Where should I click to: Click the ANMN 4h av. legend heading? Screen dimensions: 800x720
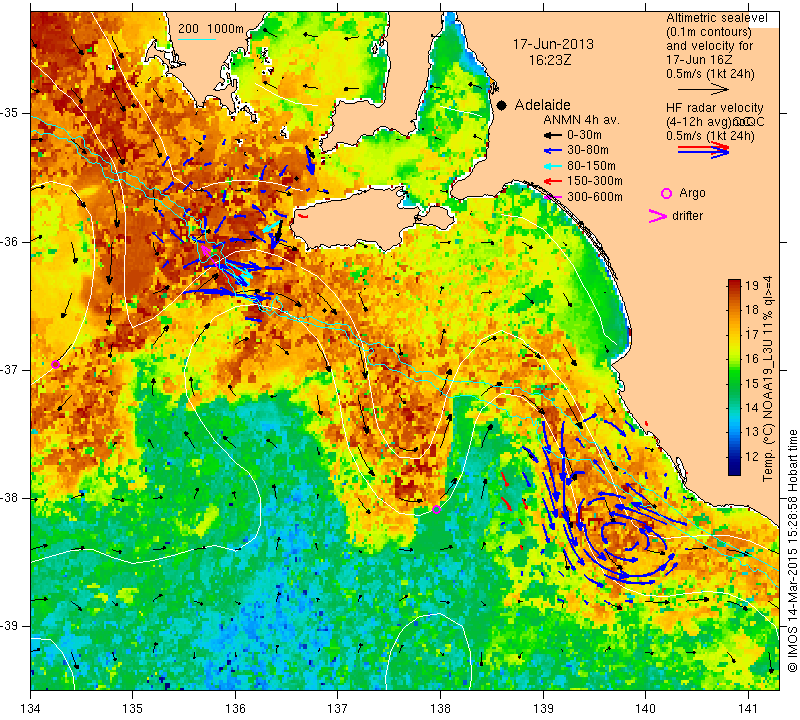point(581,120)
